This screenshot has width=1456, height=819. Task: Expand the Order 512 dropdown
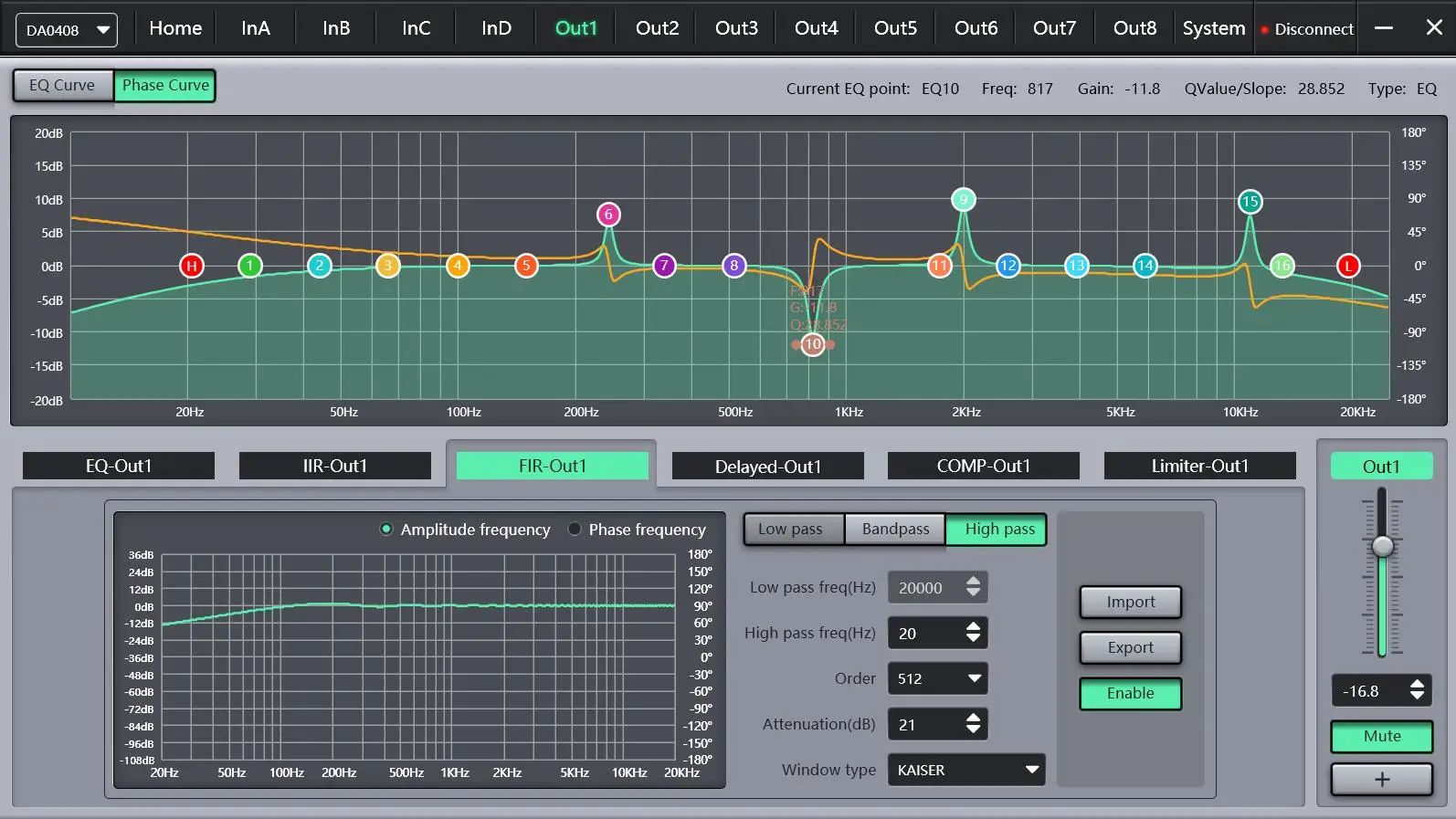[x=937, y=678]
